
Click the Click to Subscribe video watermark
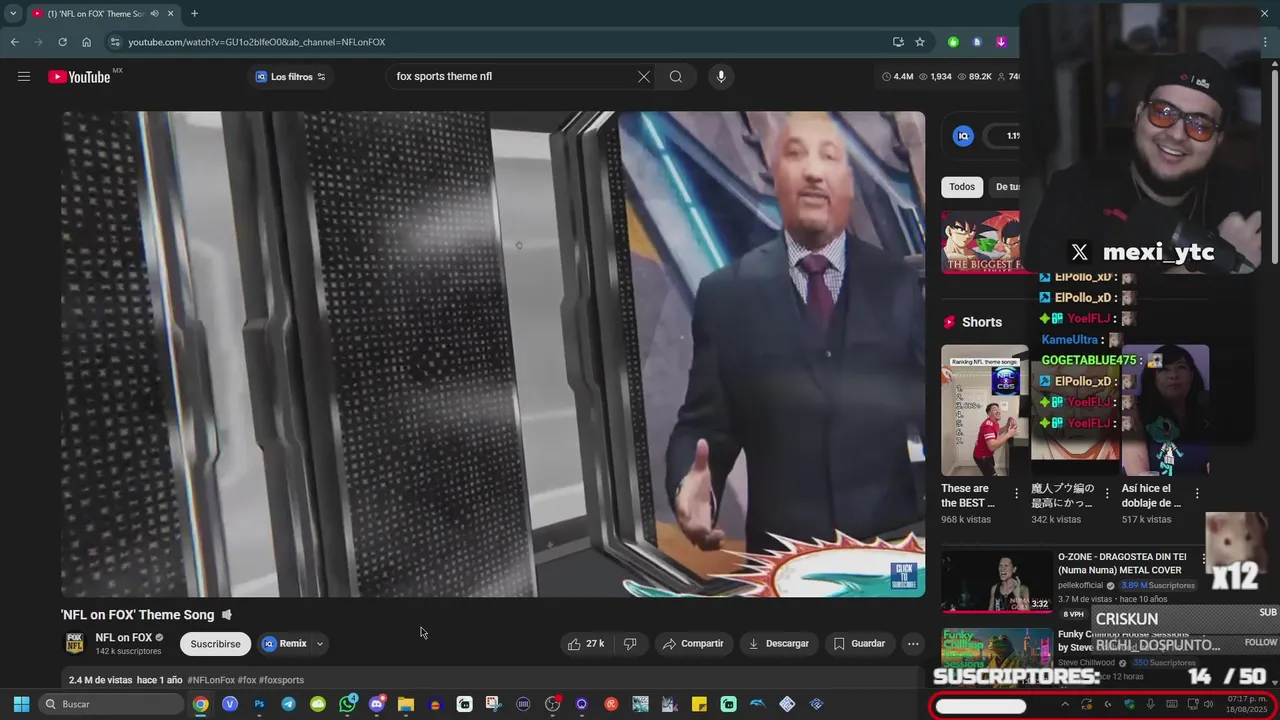click(903, 575)
